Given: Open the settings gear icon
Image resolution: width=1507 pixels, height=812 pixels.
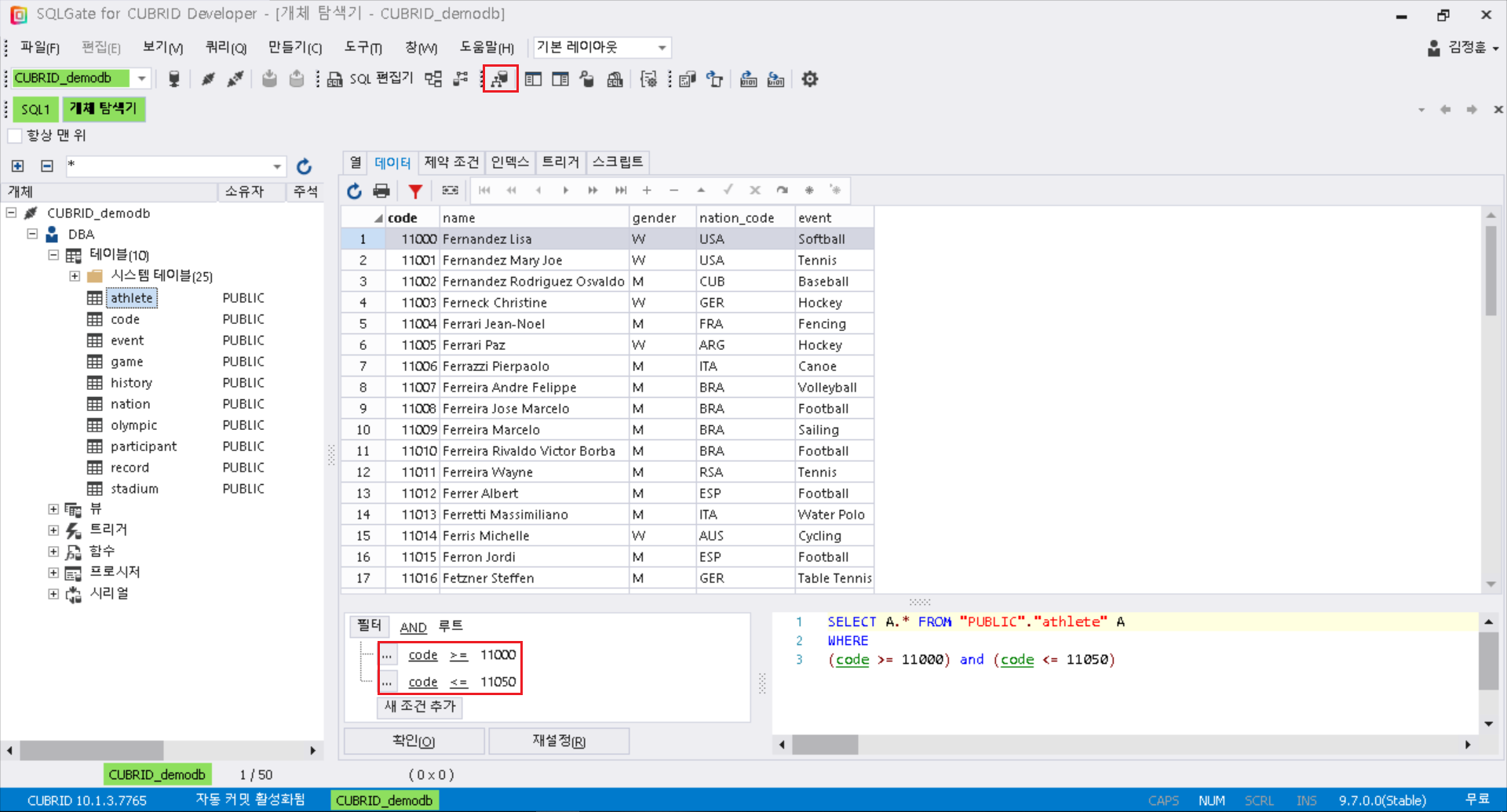Looking at the screenshot, I should click(x=810, y=79).
